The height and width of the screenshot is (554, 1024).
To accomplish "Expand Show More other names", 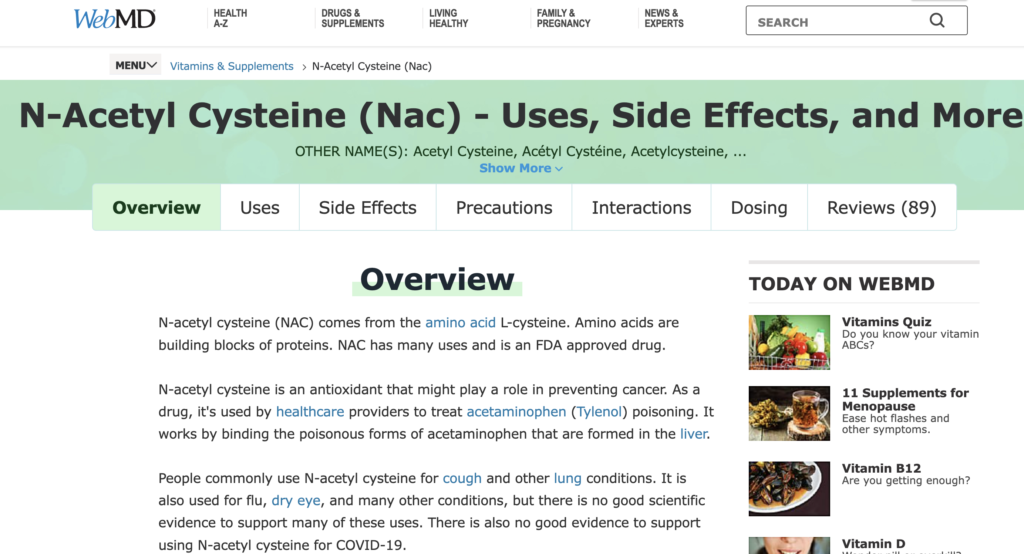I will [x=520, y=168].
